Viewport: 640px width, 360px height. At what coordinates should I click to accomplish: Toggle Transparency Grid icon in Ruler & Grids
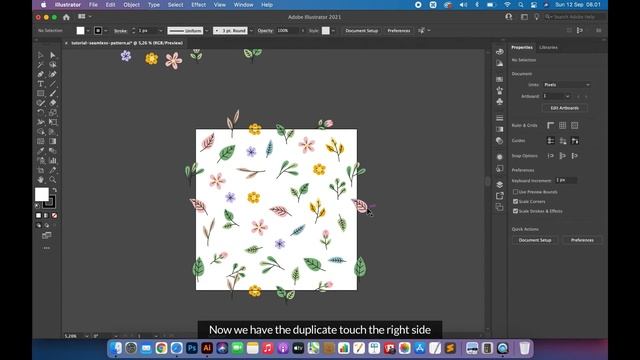click(575, 125)
